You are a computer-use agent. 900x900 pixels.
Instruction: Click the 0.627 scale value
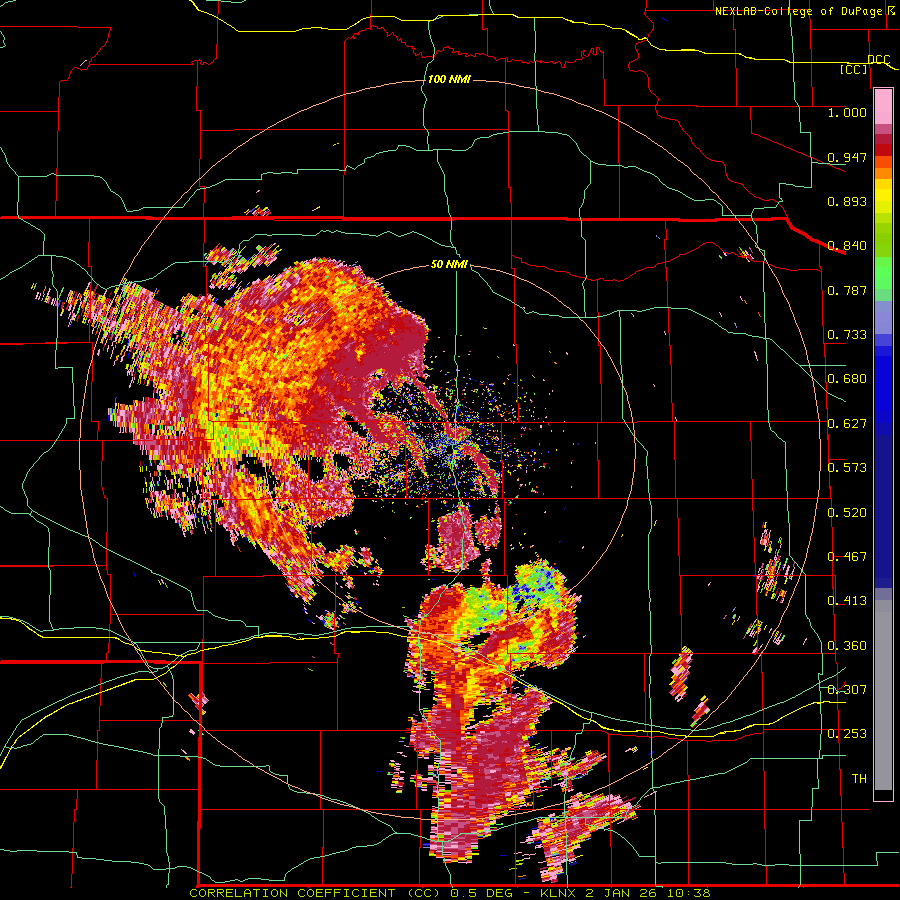[847, 424]
